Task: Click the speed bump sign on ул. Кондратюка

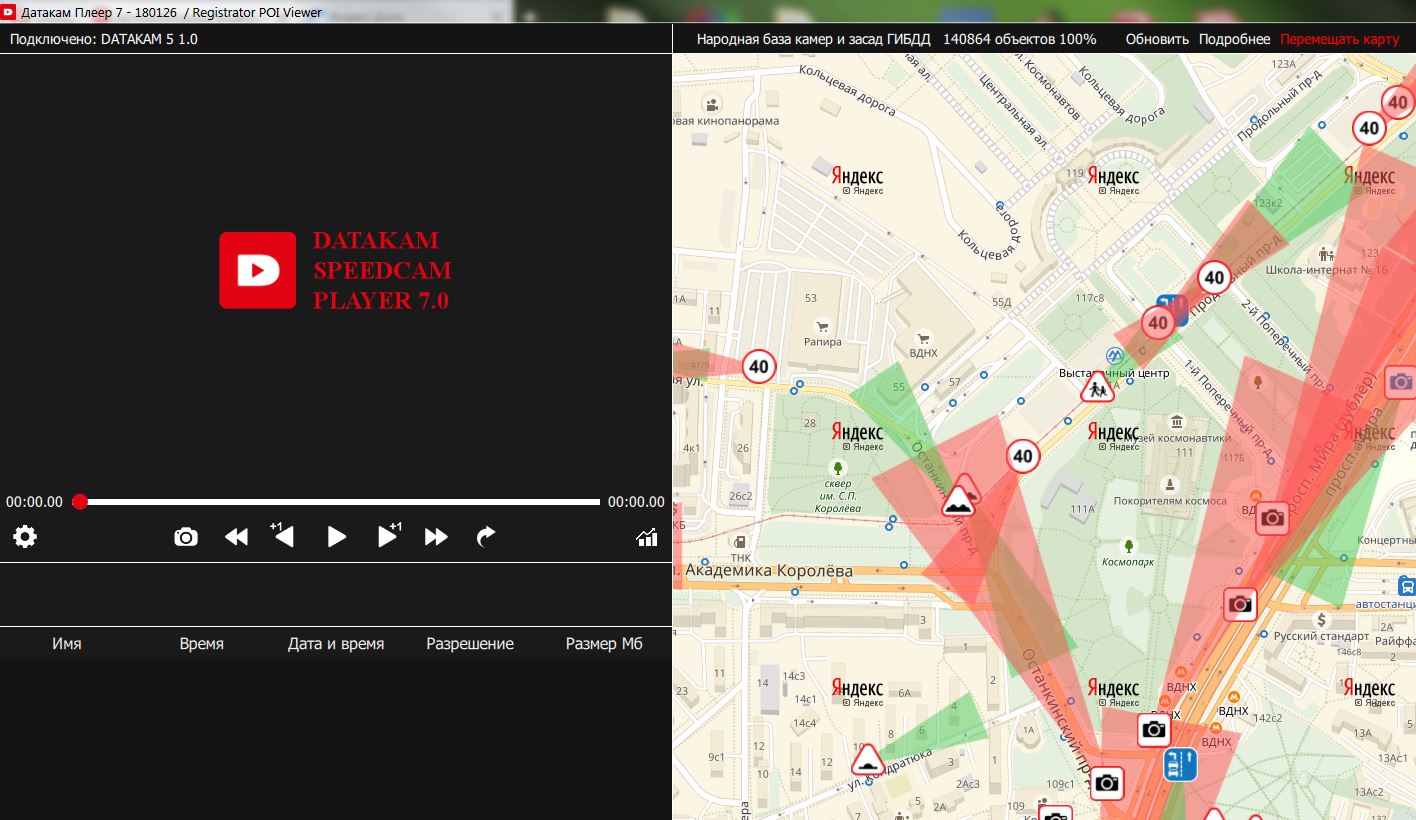Action: (x=868, y=761)
